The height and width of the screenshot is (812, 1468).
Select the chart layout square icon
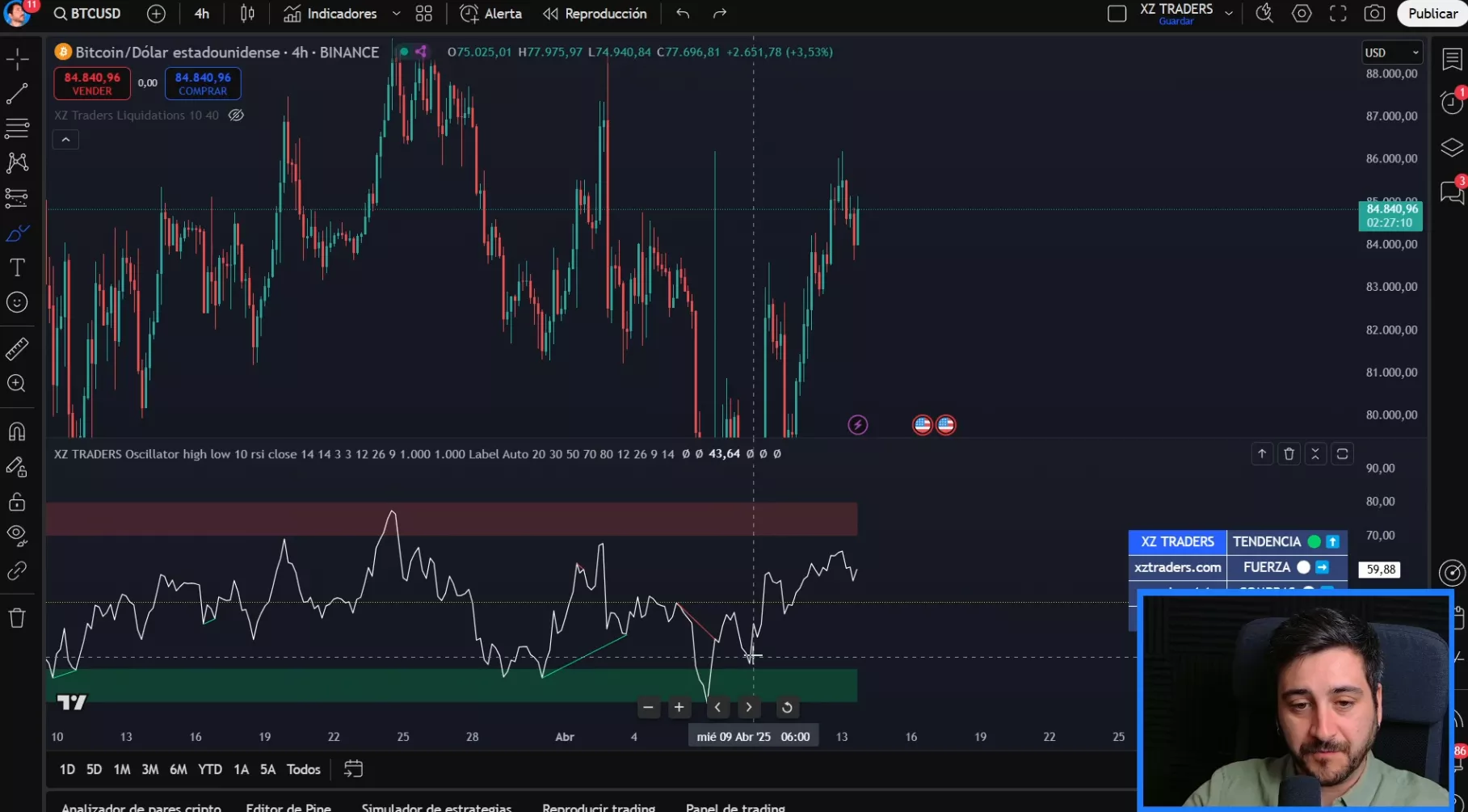1117,14
